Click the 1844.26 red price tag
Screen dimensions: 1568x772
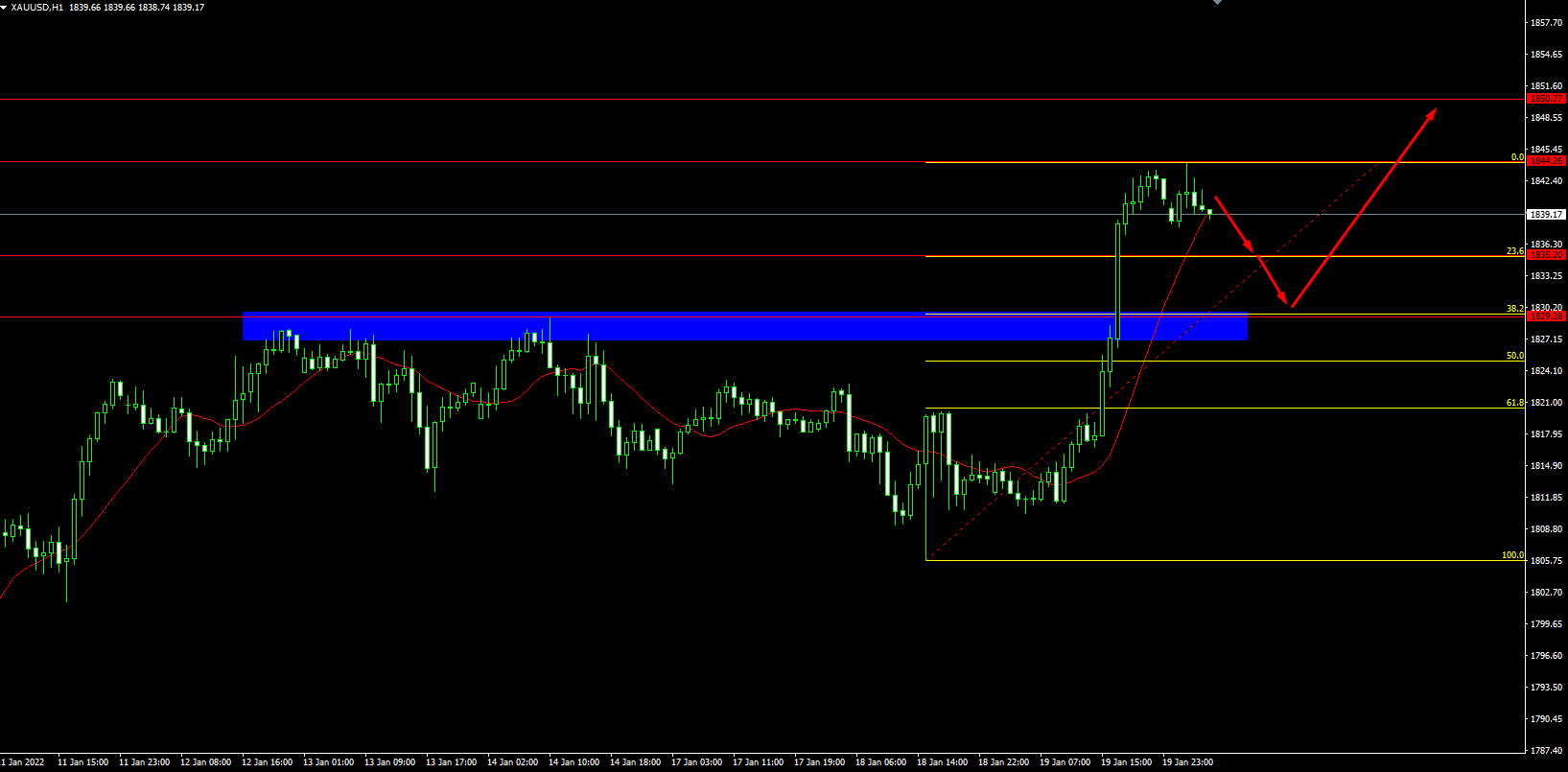click(x=1546, y=161)
